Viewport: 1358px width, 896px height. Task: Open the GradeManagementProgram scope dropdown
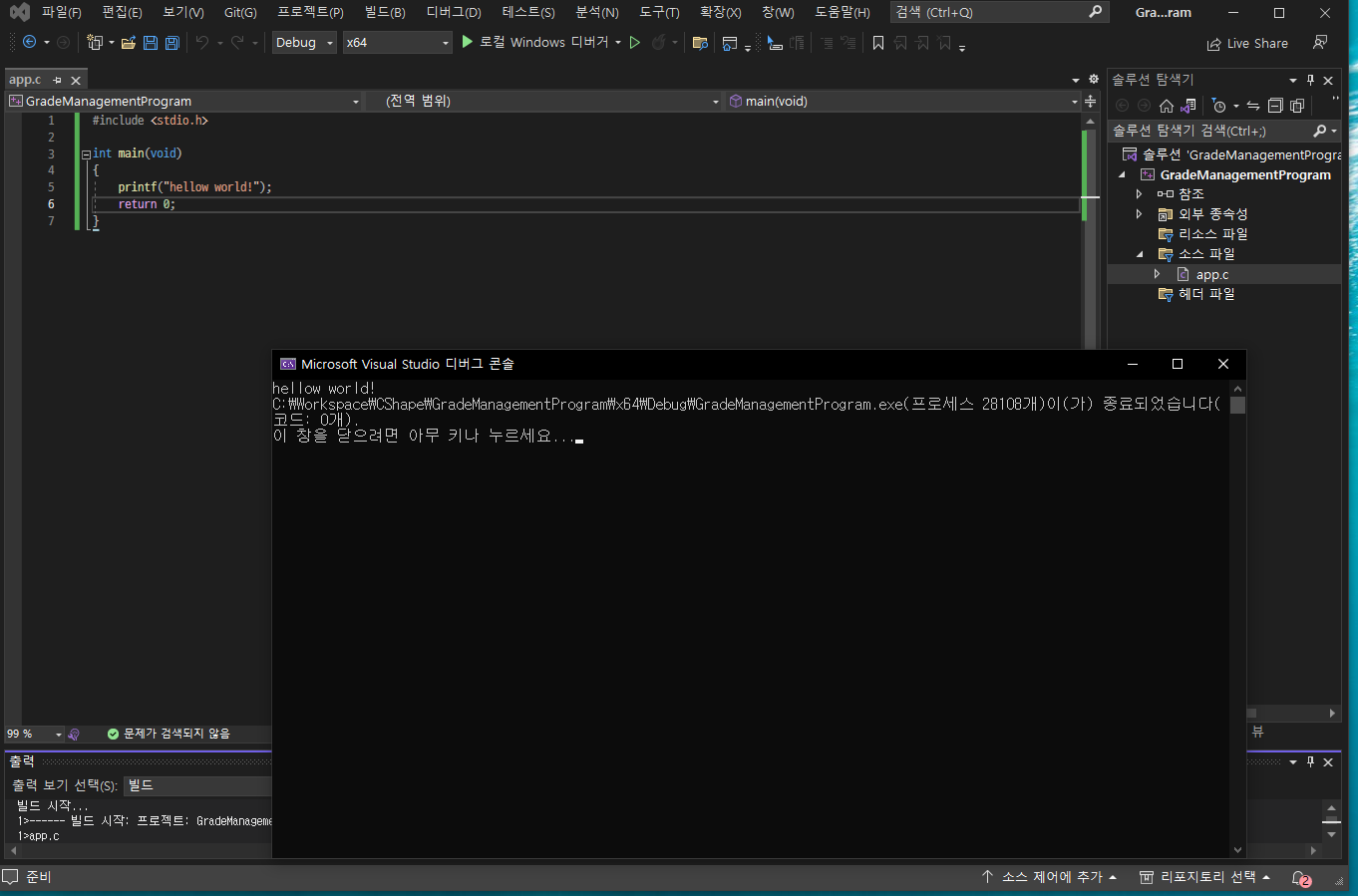coord(184,101)
